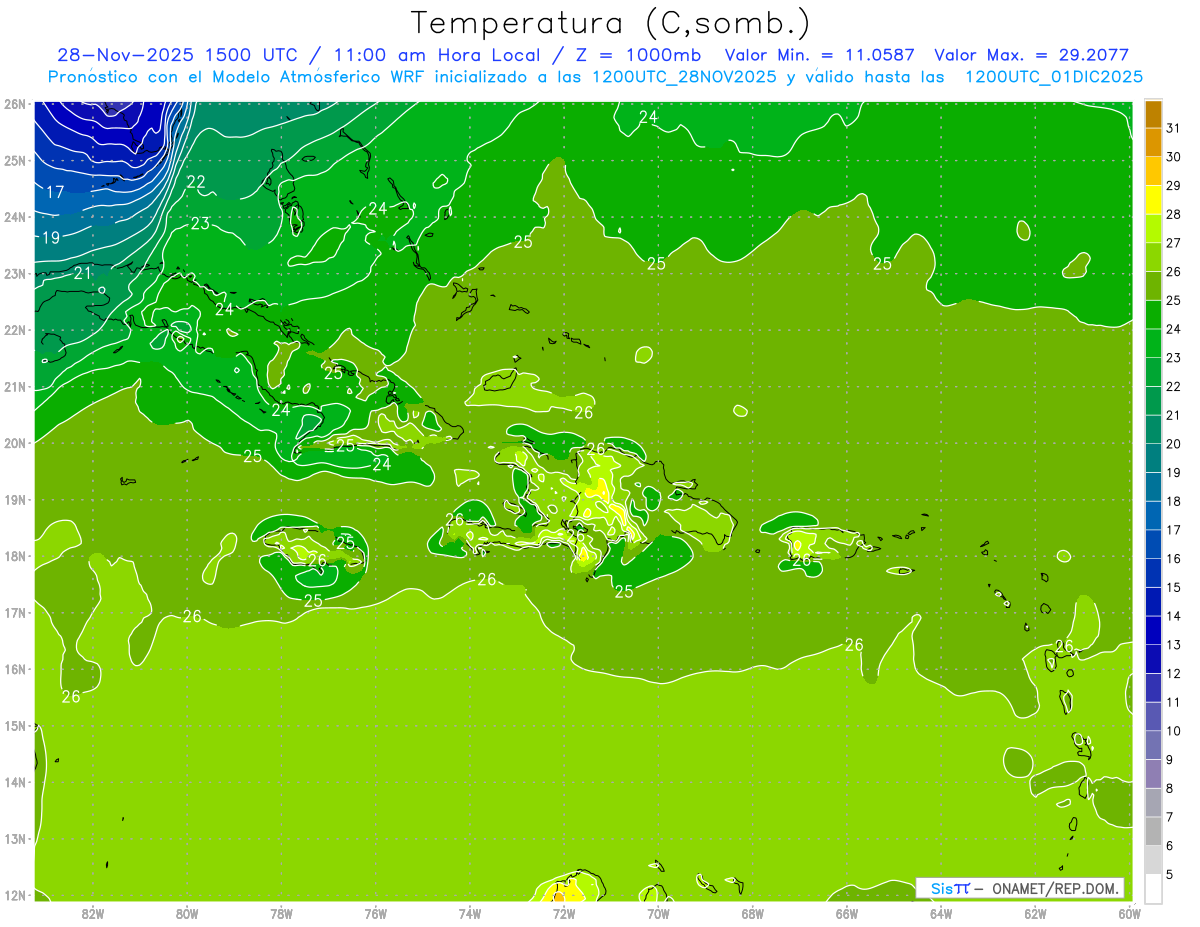This screenshot has width=1200, height=927.
Task: Click the "15N" latitude axis label
Action: point(14,726)
